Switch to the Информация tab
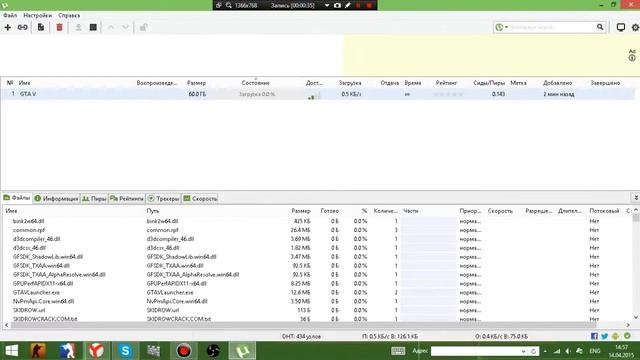Image resolution: width=640 pixels, height=360 pixels. click(56, 198)
